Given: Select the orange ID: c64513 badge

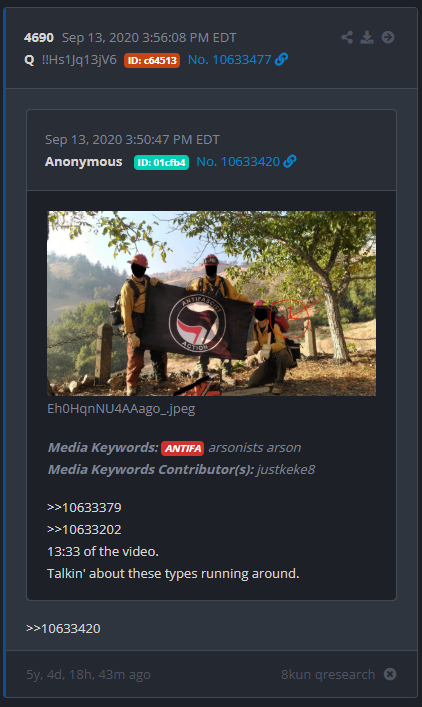Looking at the screenshot, I should coord(152,60).
